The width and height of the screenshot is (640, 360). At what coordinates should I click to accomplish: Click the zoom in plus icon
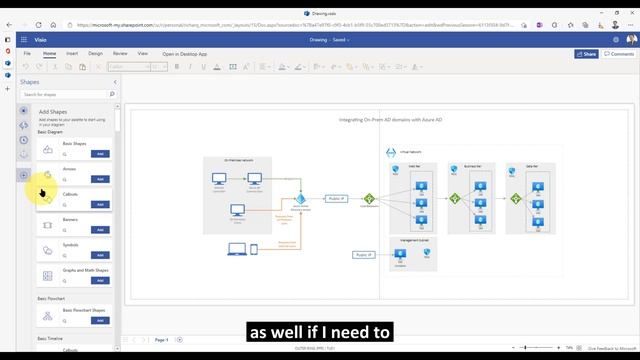point(558,348)
